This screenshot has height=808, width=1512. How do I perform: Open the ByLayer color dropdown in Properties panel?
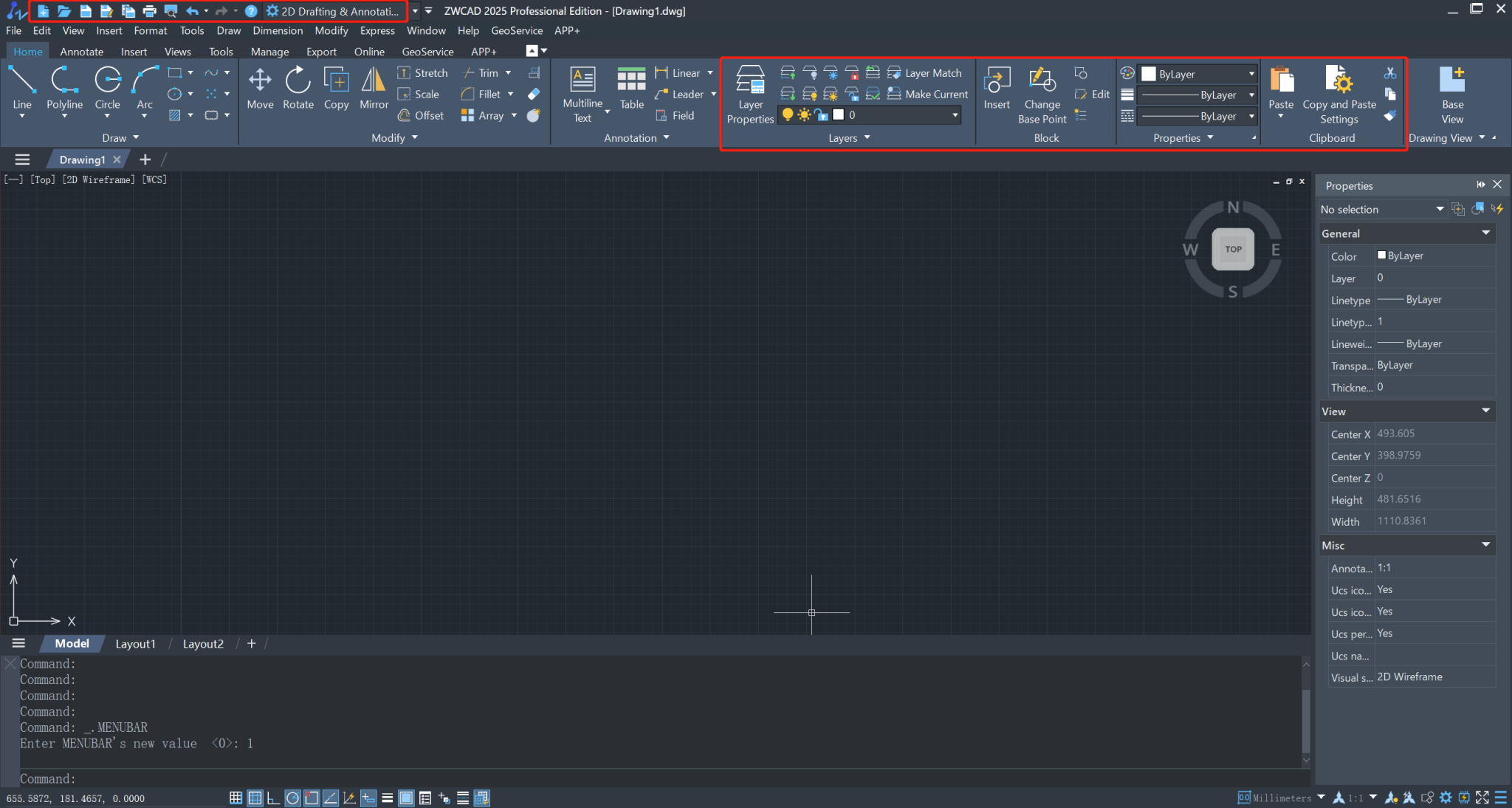point(1250,74)
